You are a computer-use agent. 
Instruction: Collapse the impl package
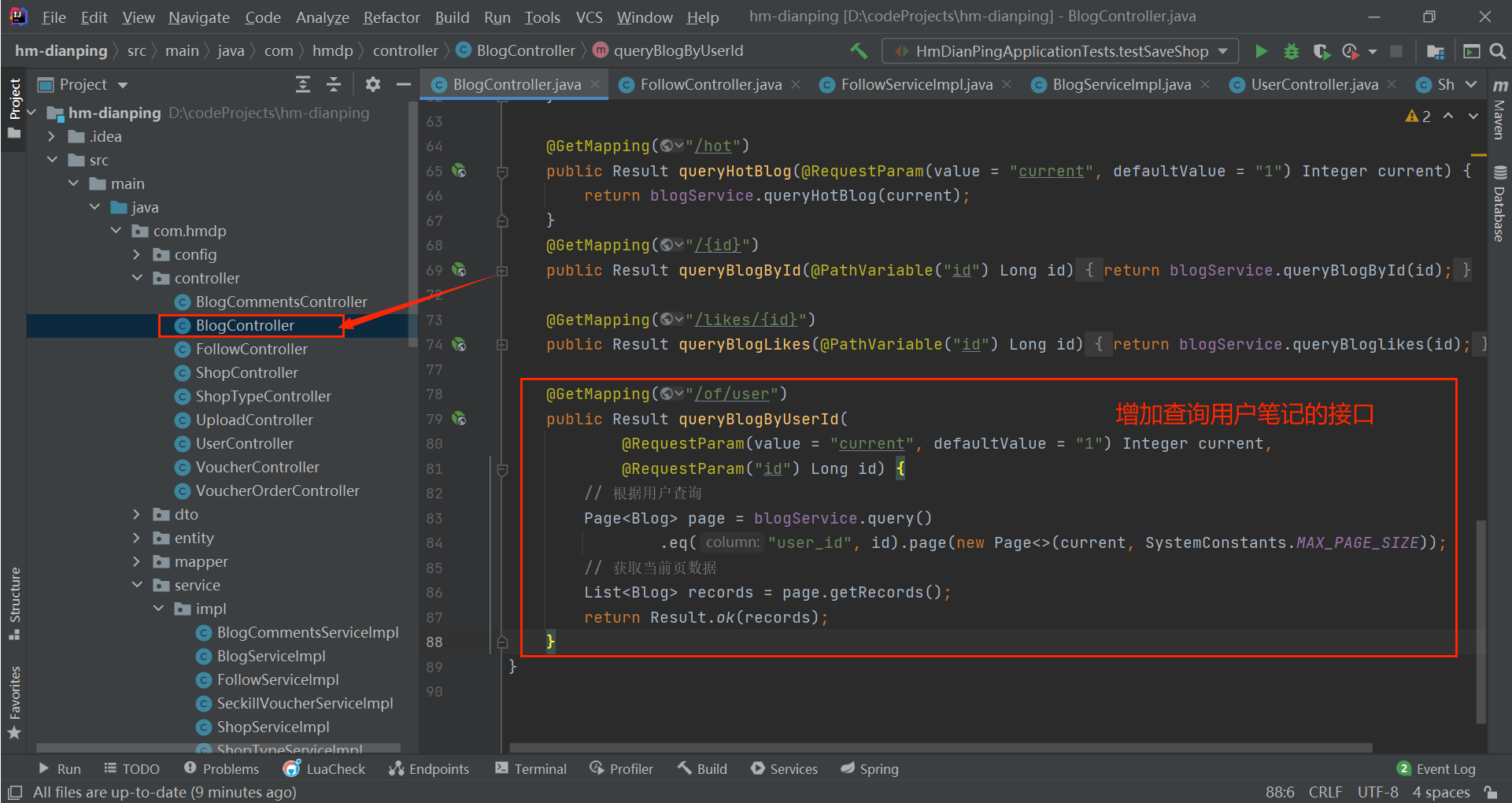pyautogui.click(x=158, y=609)
